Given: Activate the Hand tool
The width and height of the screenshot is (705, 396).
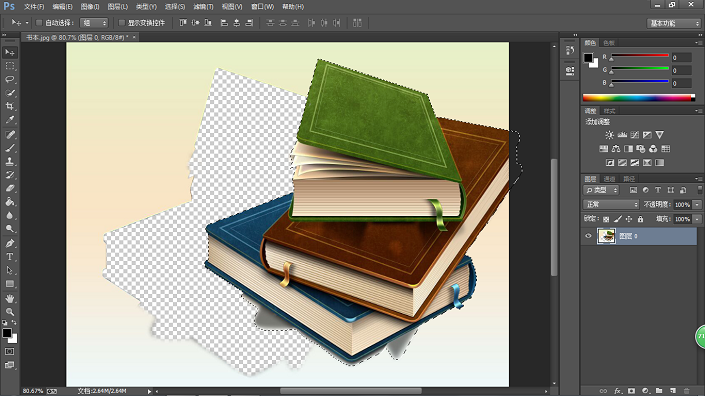Looking at the screenshot, I should click(x=10, y=298).
